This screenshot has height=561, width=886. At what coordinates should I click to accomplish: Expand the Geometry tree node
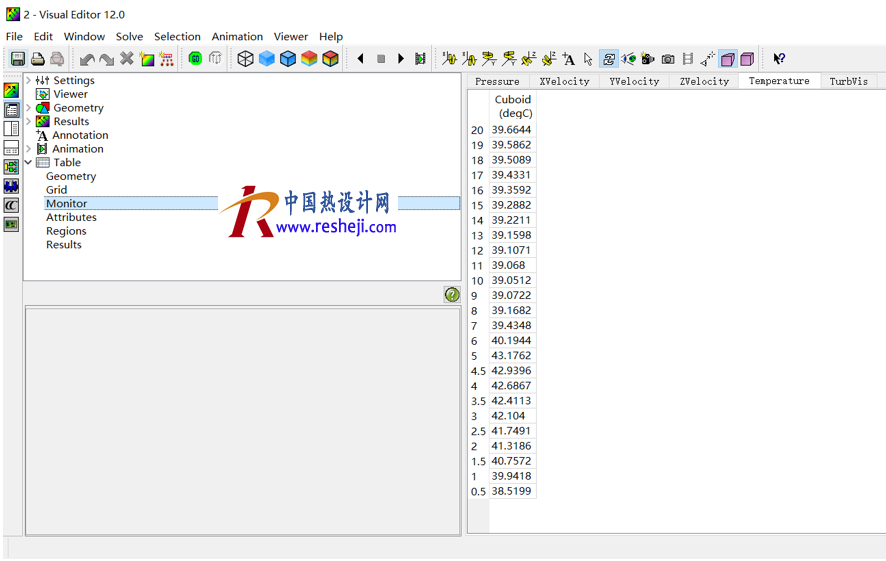[29, 108]
